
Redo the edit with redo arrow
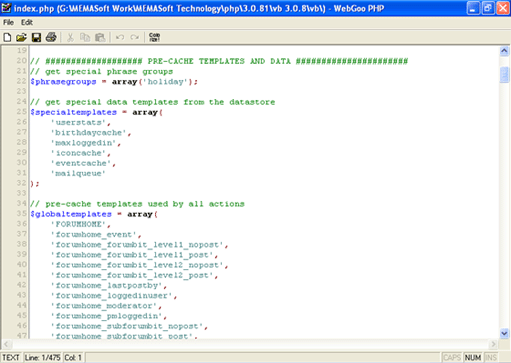[135, 37]
